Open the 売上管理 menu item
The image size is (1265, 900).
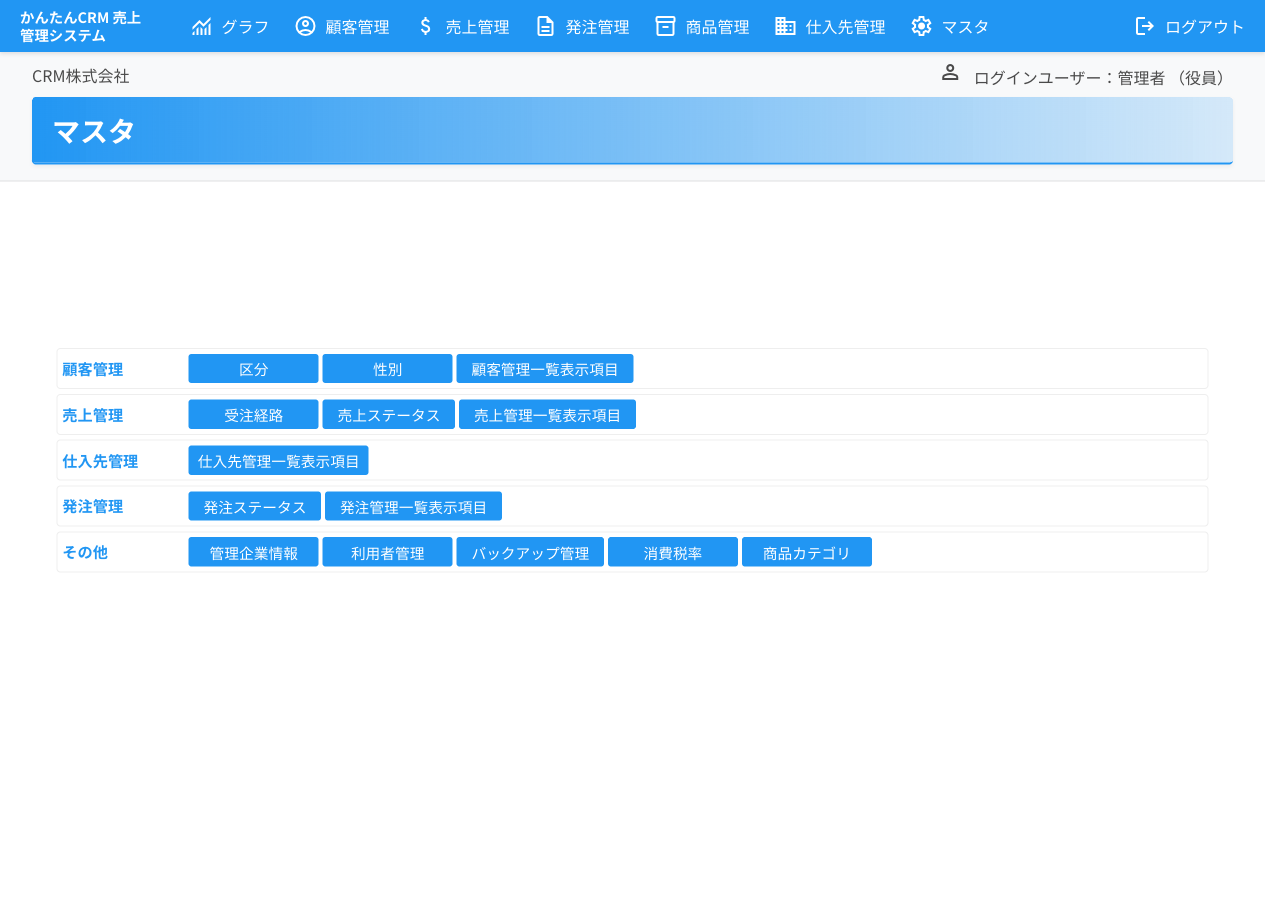477,27
